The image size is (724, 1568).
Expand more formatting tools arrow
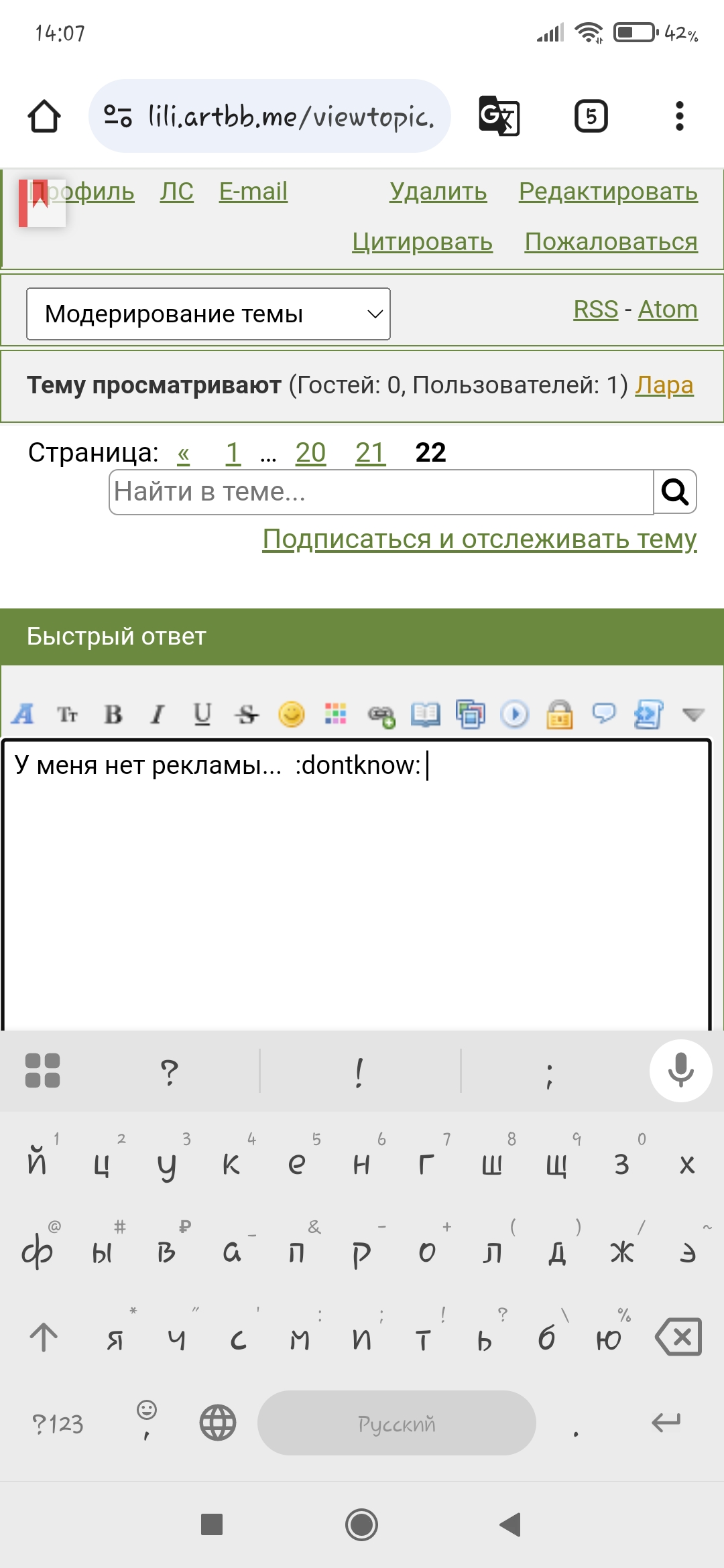tap(693, 714)
